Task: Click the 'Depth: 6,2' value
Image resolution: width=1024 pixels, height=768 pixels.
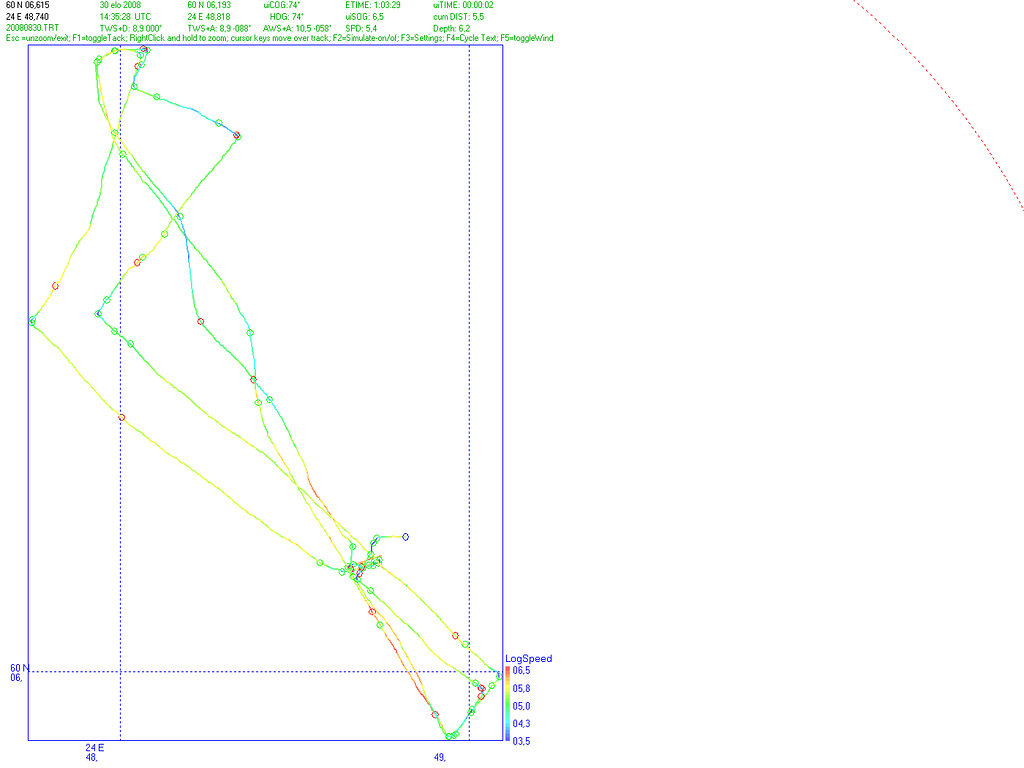Action: [451, 29]
